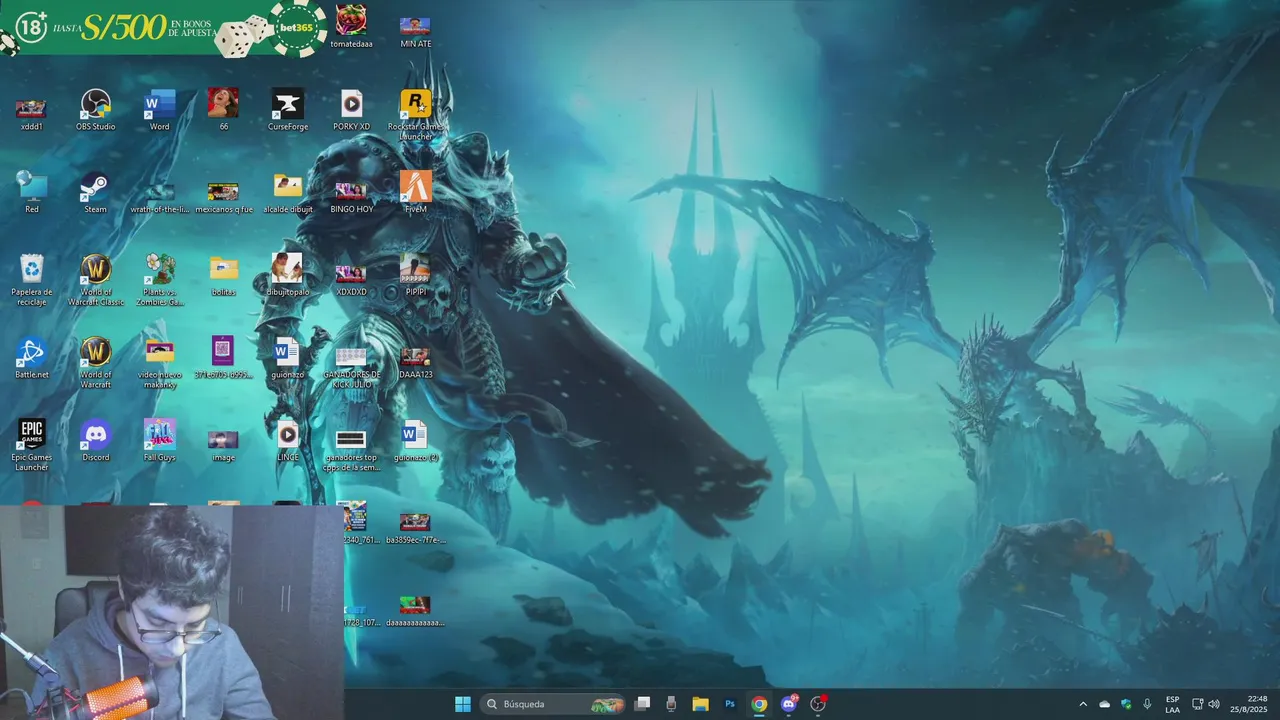
Task: Select the ganadores top cpps file
Action: pos(351,451)
